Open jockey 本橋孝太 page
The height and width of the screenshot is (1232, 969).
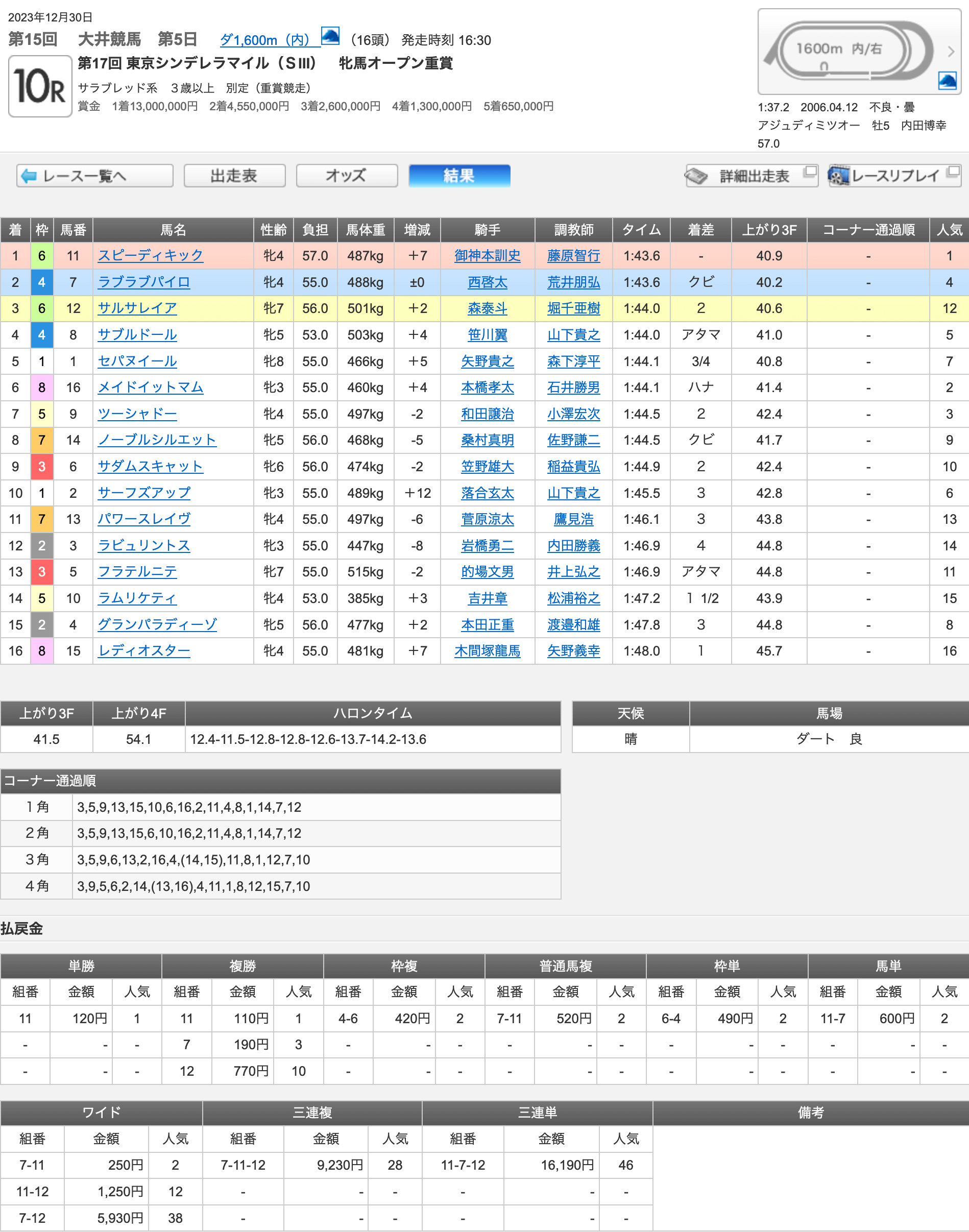488,388
